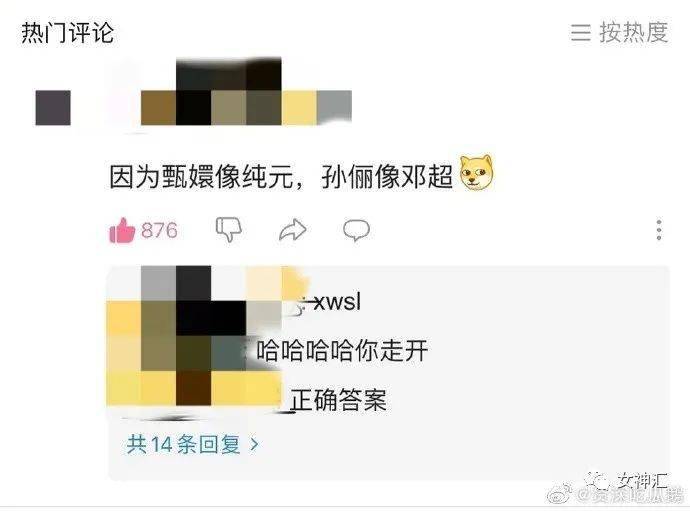
Task: Open the reply 正确答案
Action: point(338,400)
